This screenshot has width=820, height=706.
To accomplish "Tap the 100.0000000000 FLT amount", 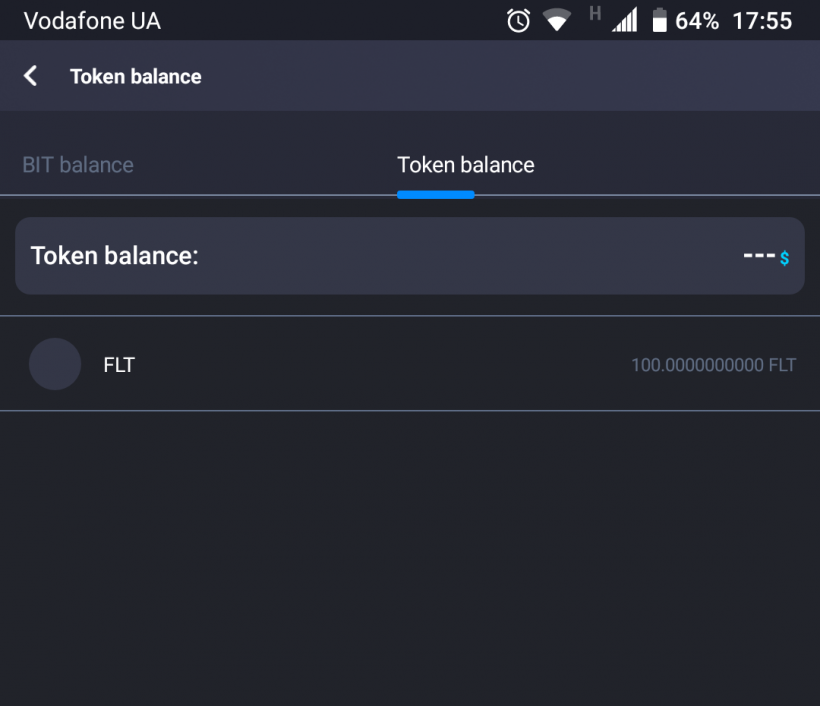I will coord(713,365).
